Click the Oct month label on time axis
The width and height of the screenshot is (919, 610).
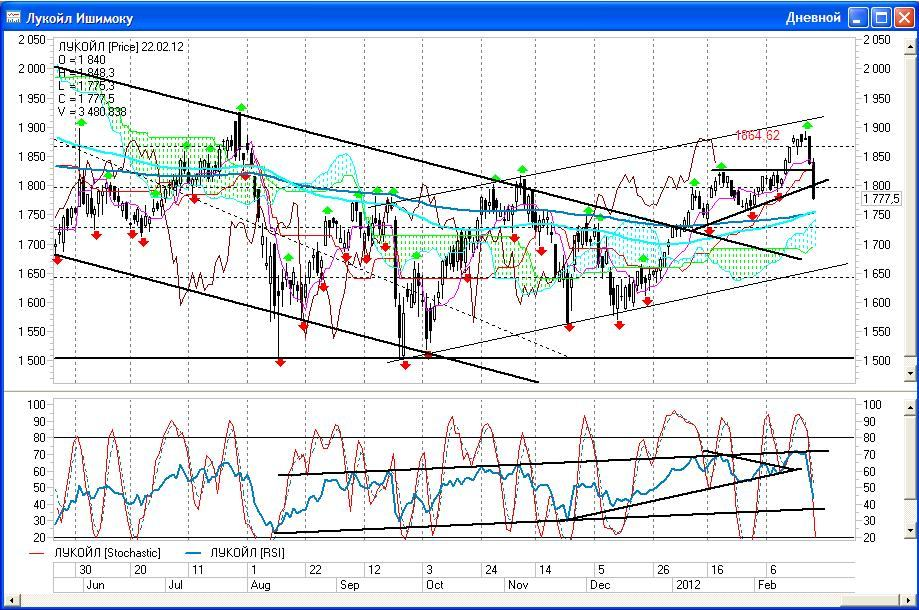coord(434,585)
